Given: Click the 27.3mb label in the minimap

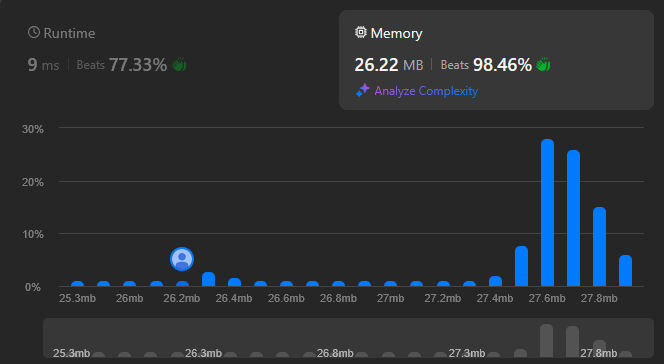Looking at the screenshot, I should click(467, 353).
